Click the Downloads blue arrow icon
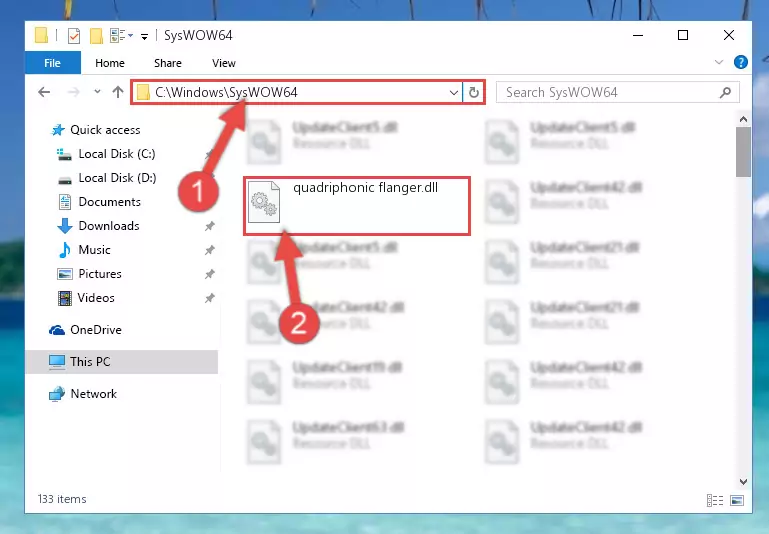Screen dimensions: 769x534 (64, 226)
